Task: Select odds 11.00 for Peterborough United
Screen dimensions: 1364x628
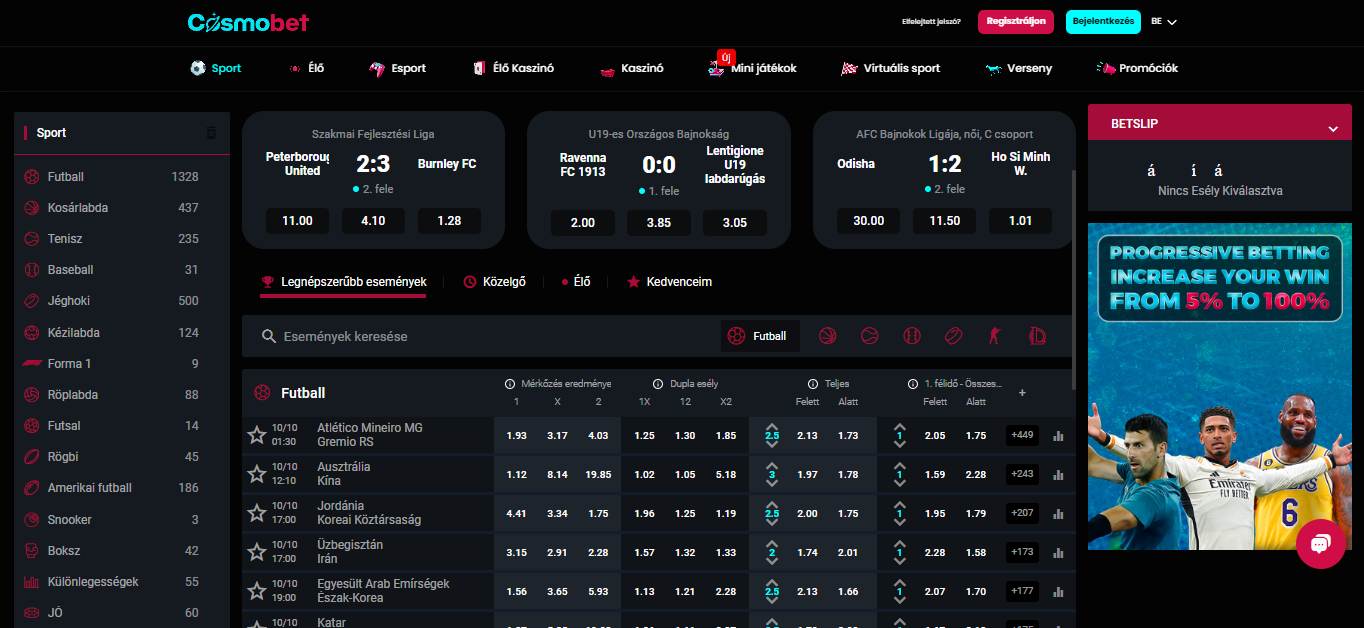Action: pyautogui.click(x=297, y=221)
